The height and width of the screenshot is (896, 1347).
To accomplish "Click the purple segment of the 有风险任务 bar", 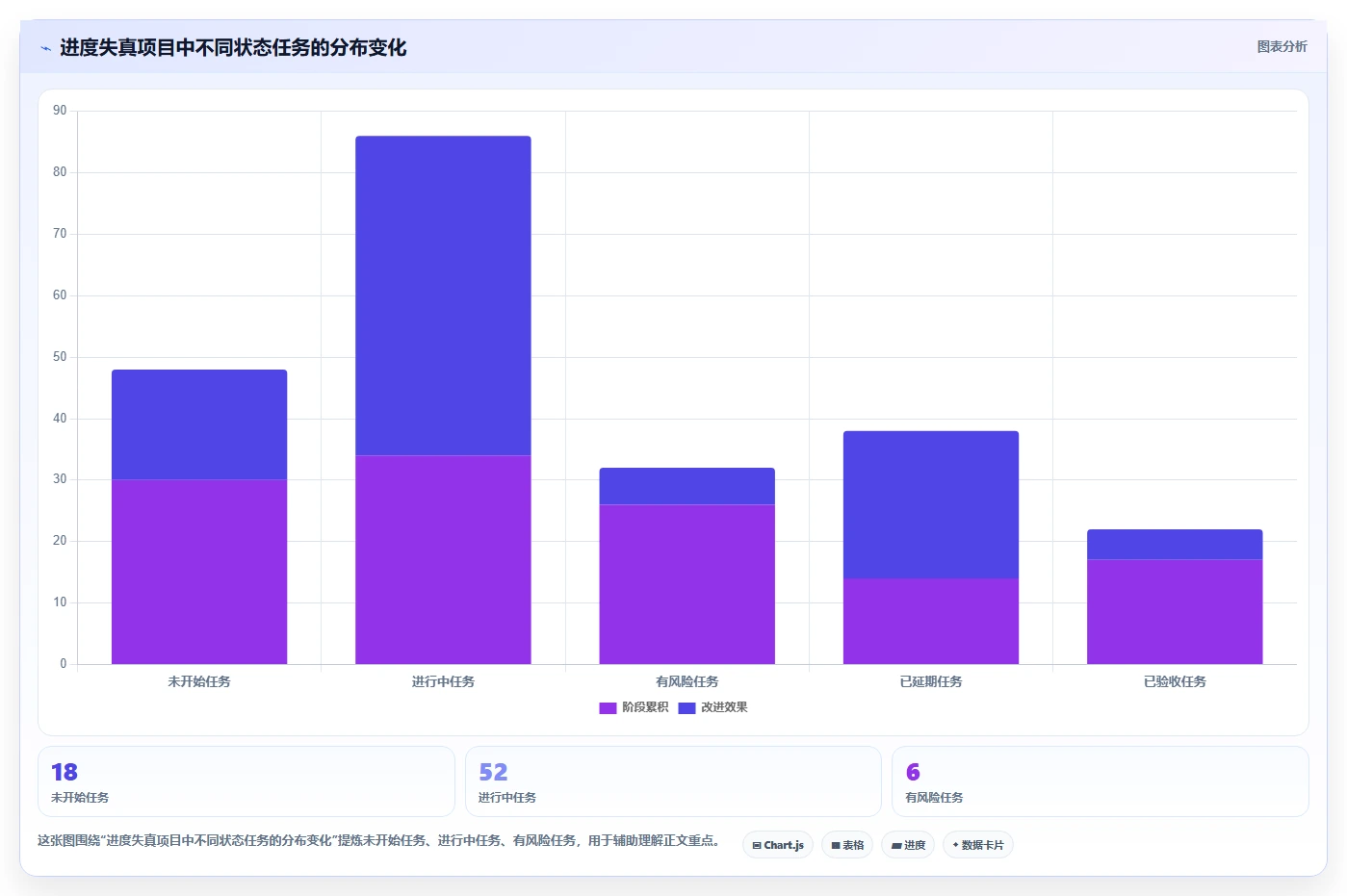I will 687,584.
